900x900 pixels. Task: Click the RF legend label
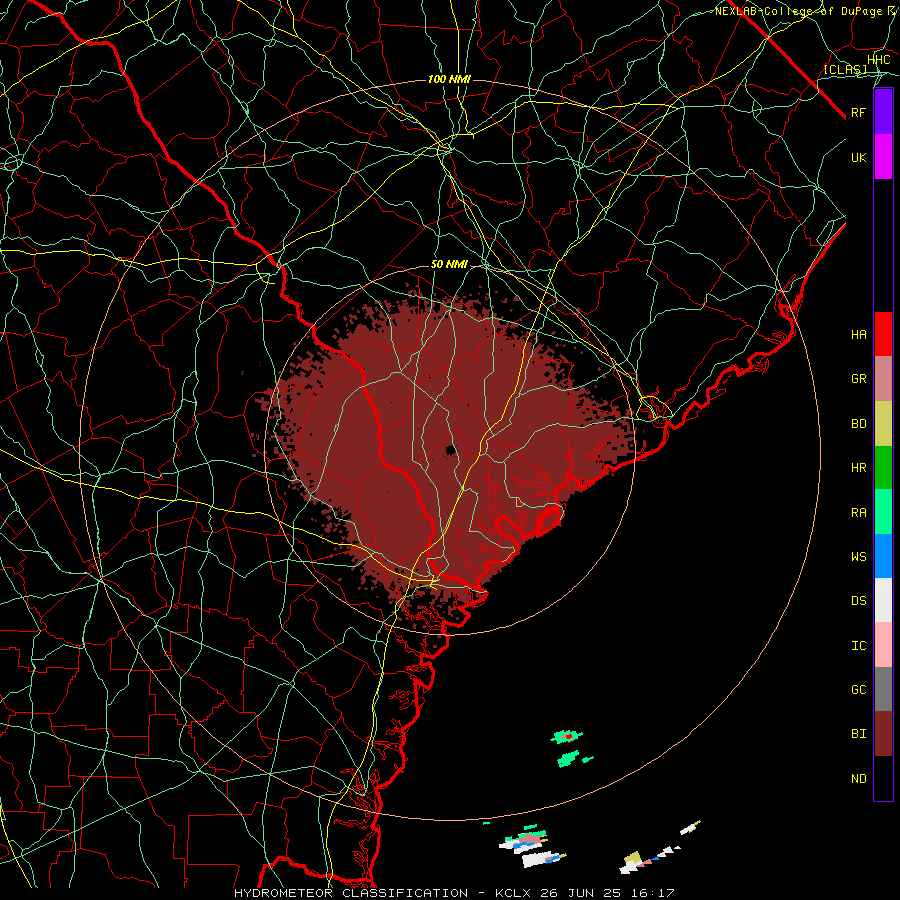pyautogui.click(x=858, y=112)
